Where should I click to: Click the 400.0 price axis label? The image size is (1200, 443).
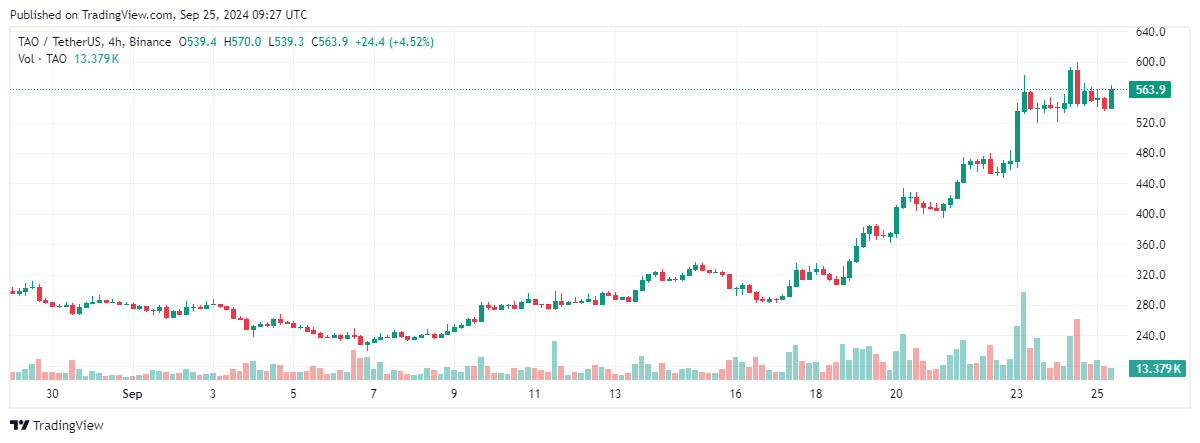pos(1151,214)
